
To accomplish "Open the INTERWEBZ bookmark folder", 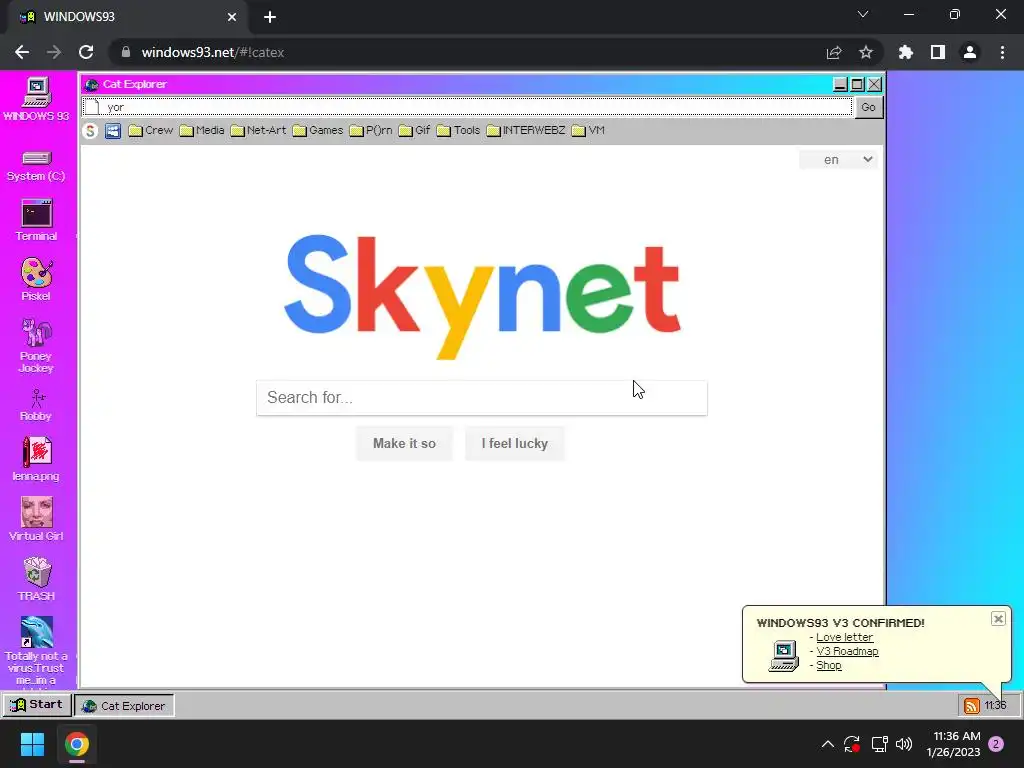I will (x=526, y=131).
